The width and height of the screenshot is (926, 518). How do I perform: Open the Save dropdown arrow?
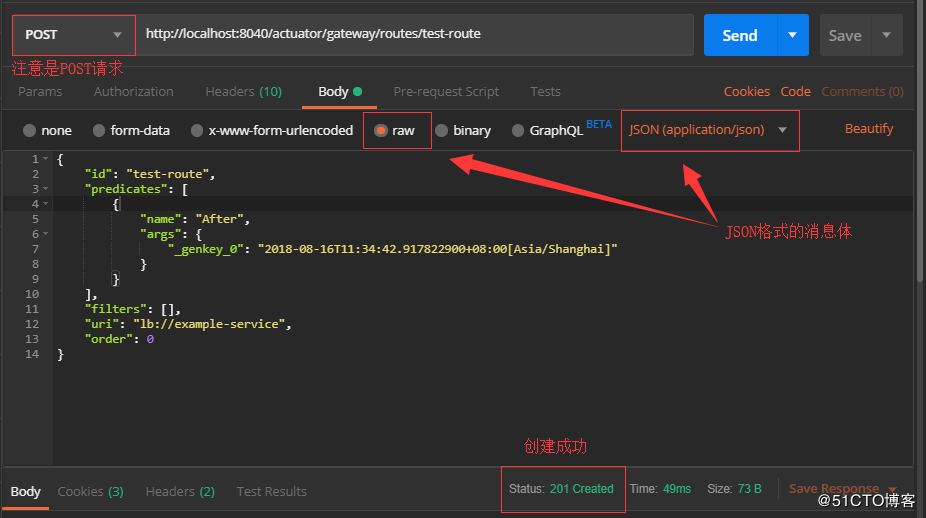click(x=886, y=35)
